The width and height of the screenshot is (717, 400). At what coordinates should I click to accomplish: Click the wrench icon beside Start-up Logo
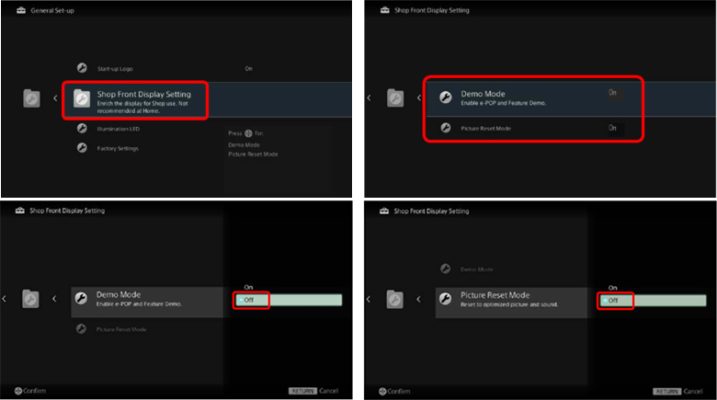point(82,68)
